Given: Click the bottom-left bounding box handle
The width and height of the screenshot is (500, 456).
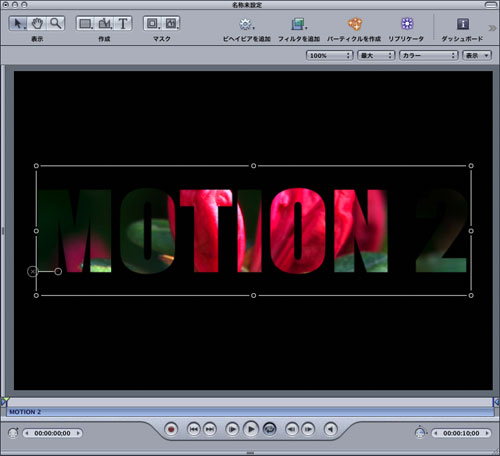Looking at the screenshot, I should click(x=36, y=295).
